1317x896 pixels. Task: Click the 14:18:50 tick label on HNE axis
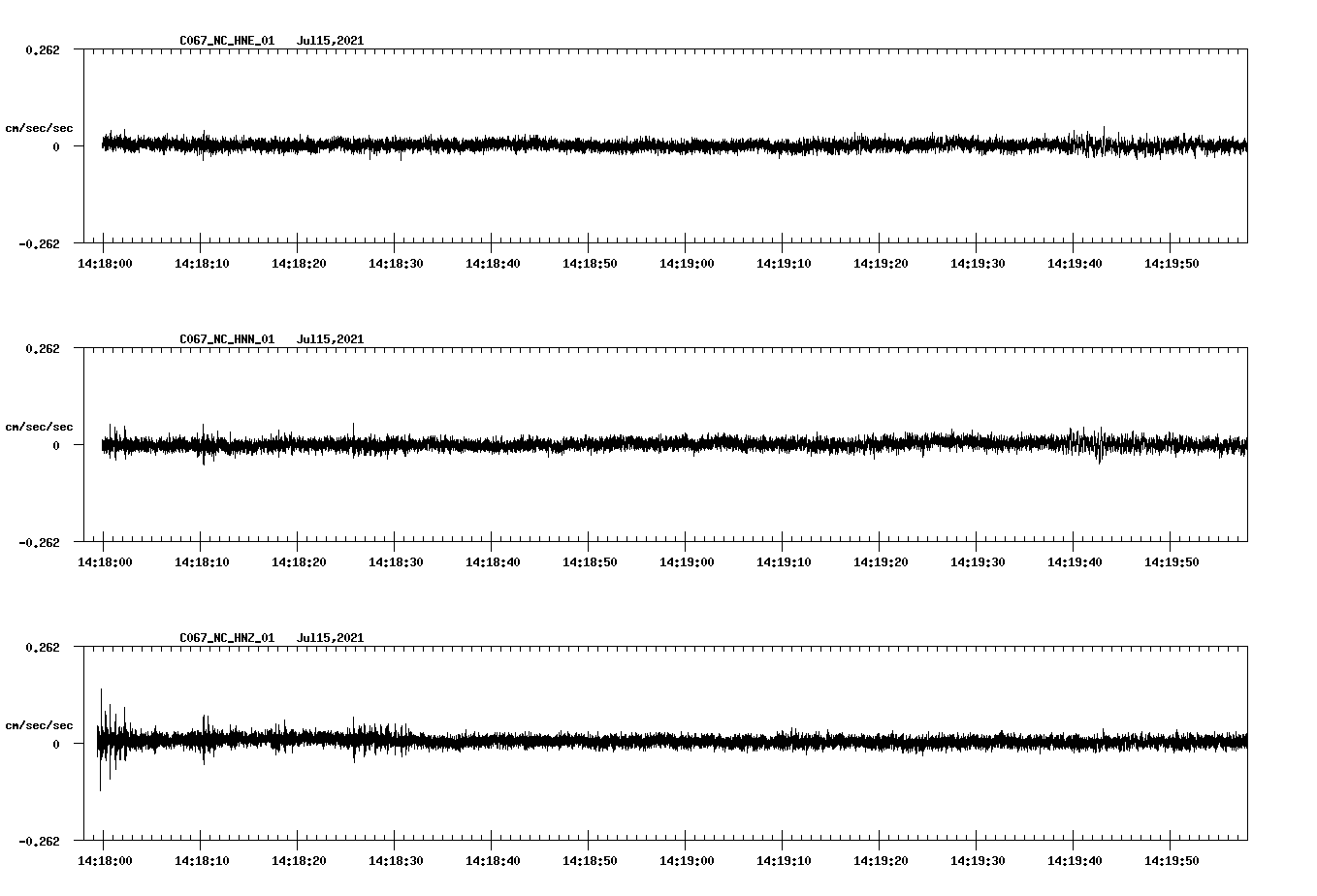591,261
